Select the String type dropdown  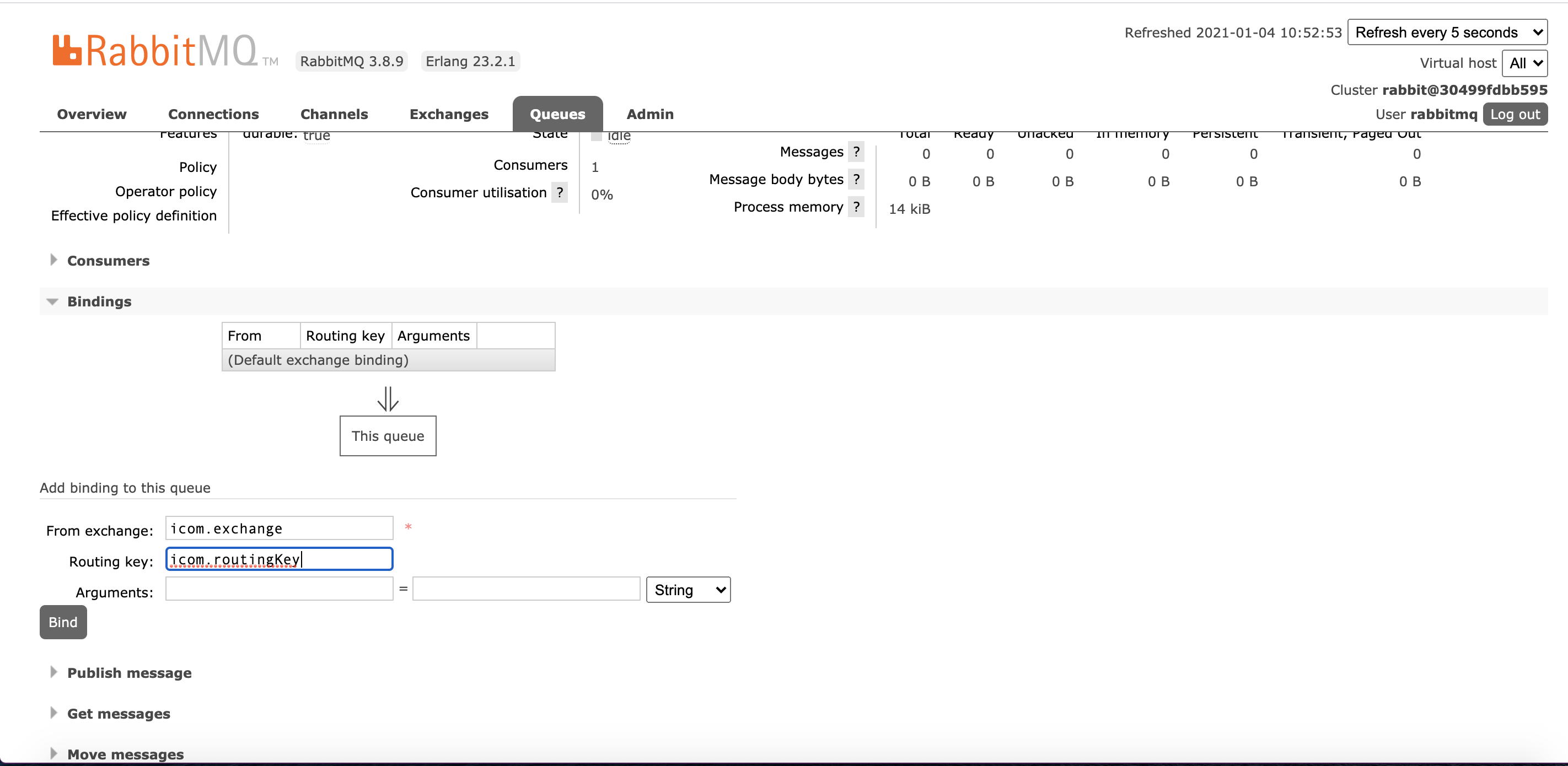click(x=688, y=590)
